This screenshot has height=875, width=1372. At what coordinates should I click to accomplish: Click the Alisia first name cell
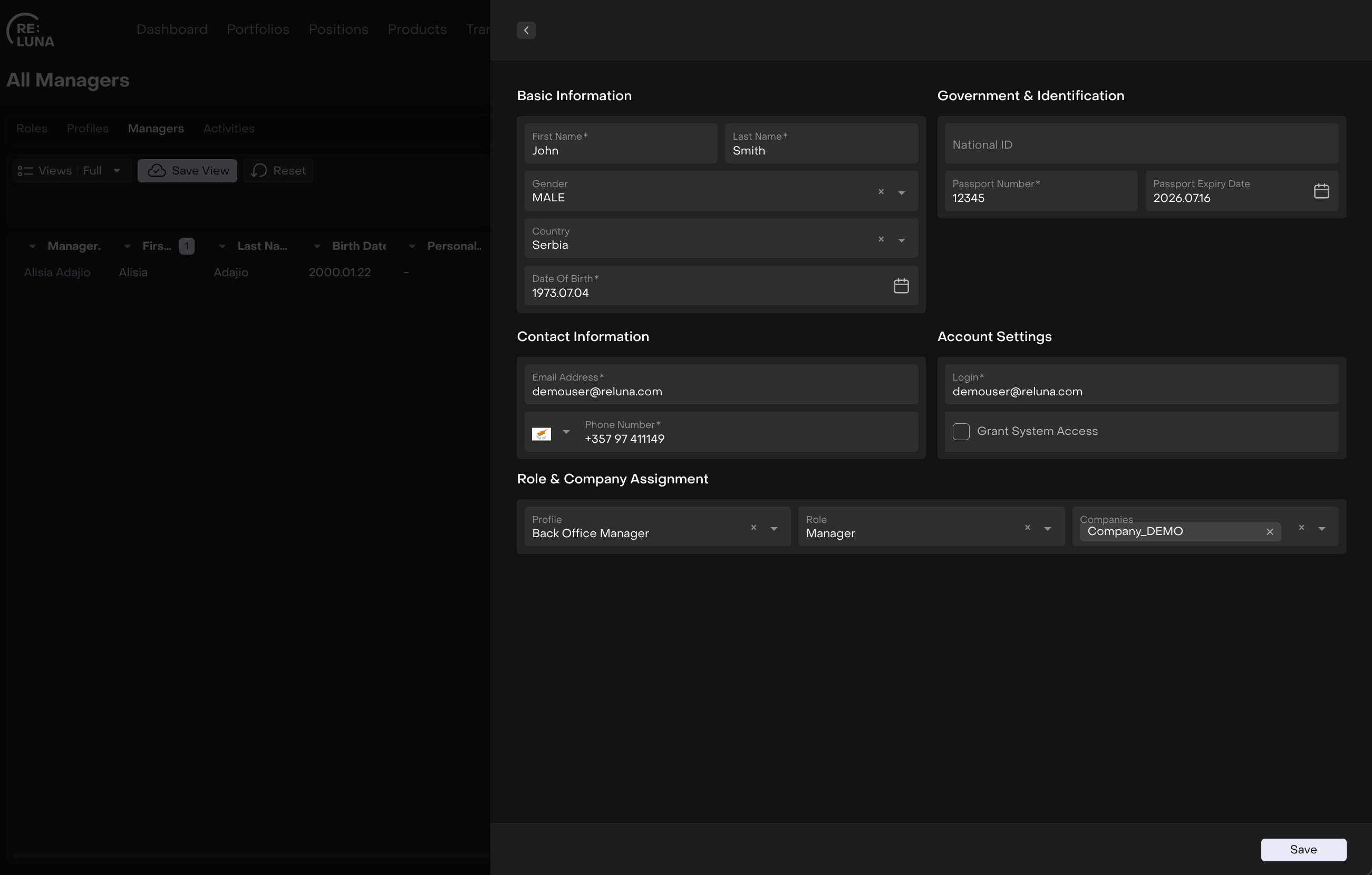(x=133, y=273)
